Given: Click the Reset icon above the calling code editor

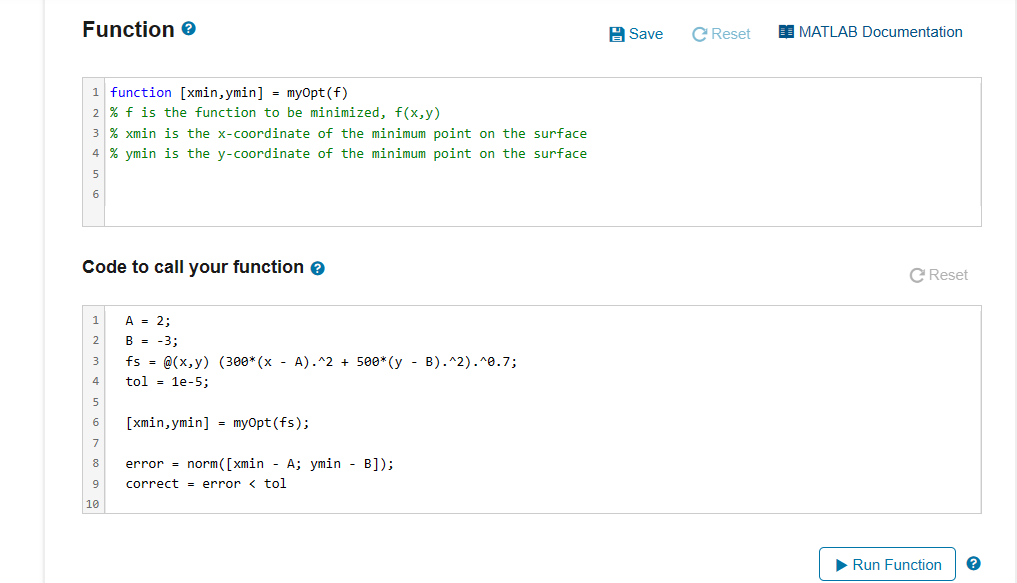Looking at the screenshot, I should click(916, 276).
